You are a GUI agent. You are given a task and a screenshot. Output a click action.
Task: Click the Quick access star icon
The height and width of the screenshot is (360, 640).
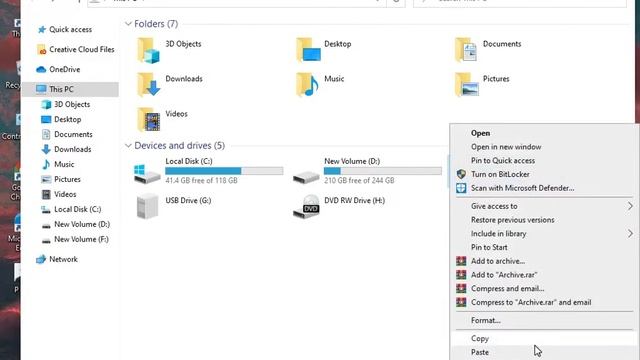pos(41,29)
